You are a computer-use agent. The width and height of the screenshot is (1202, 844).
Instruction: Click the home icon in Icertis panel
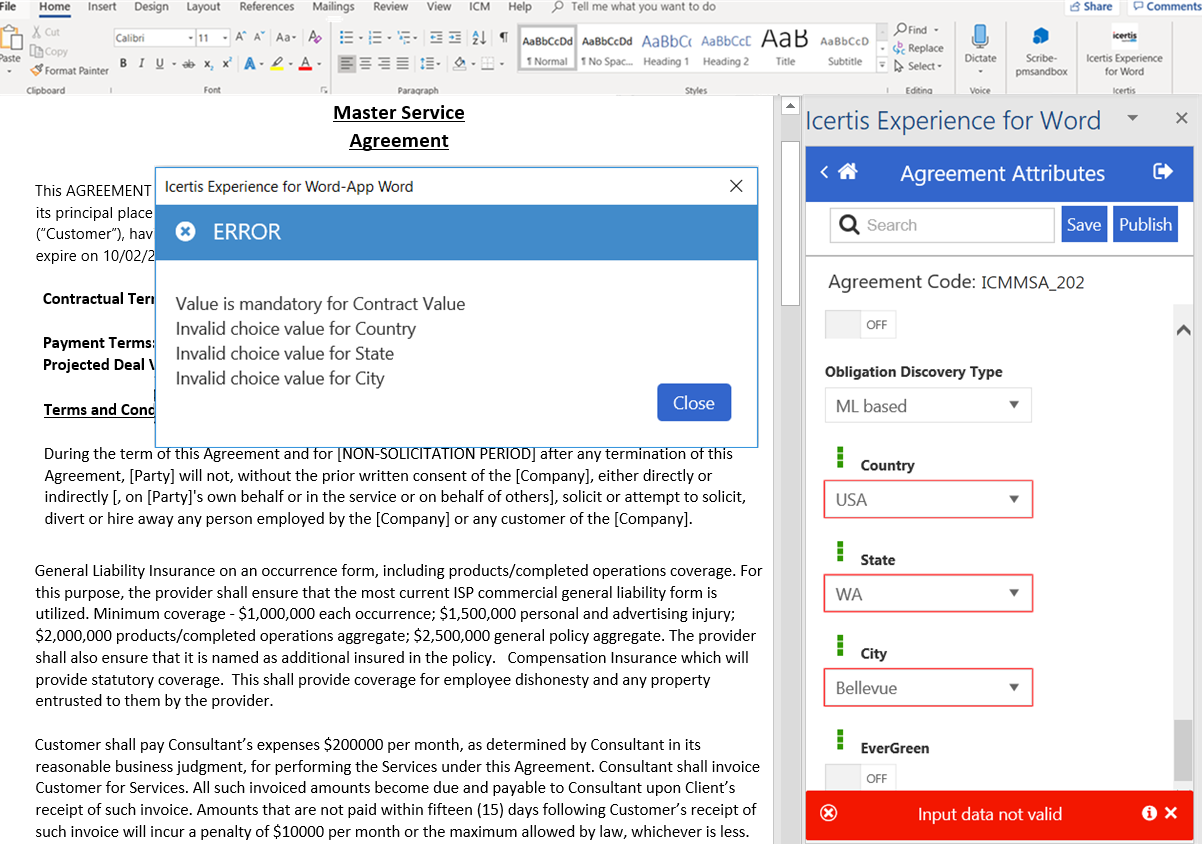[848, 172]
